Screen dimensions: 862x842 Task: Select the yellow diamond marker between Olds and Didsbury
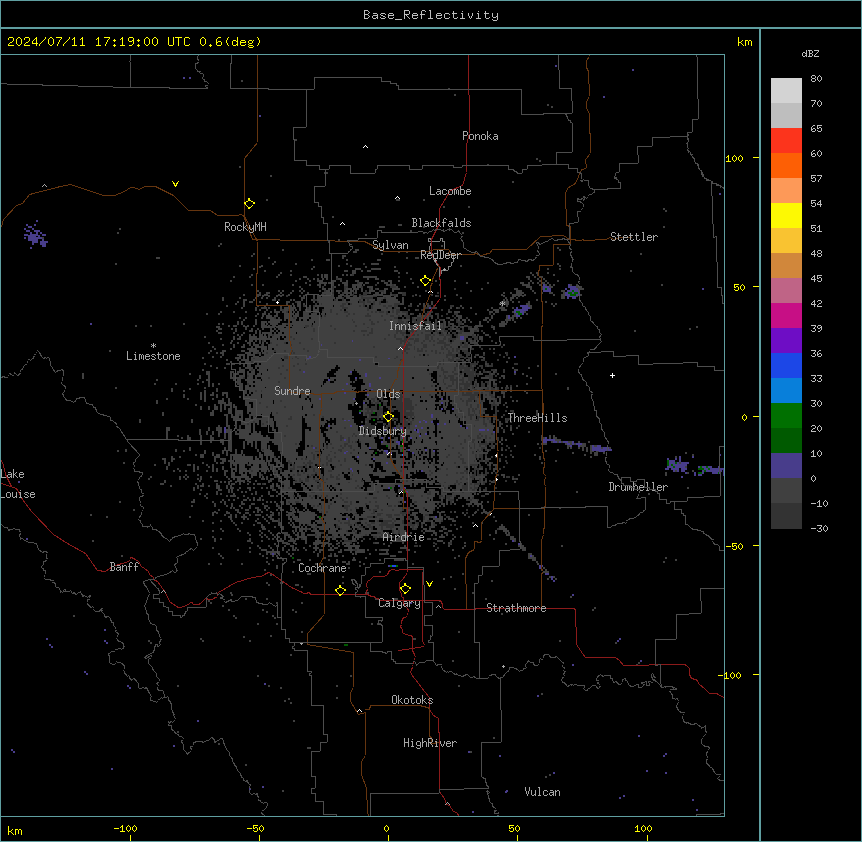click(x=388, y=417)
